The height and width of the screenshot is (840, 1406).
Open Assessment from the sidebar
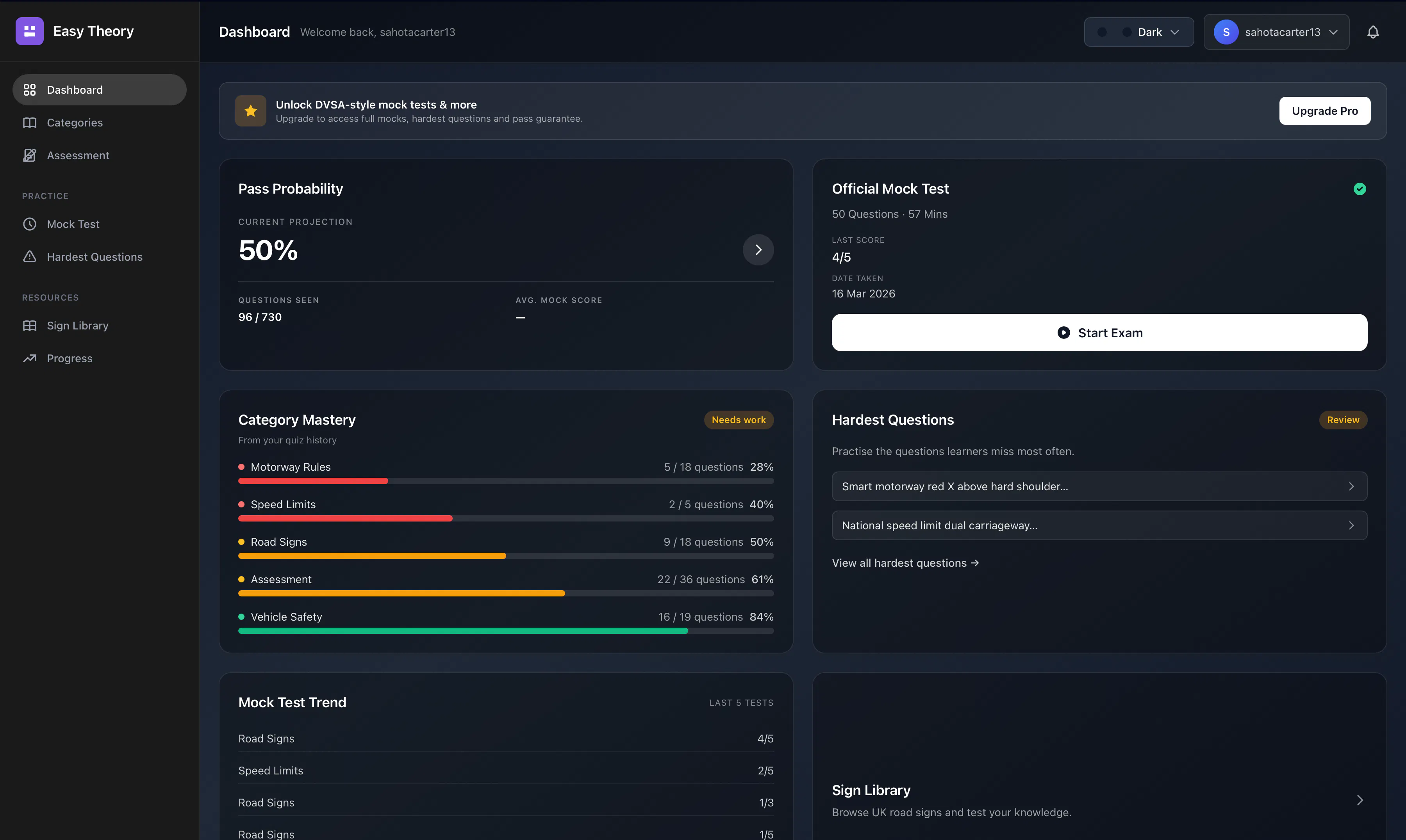click(x=100, y=156)
